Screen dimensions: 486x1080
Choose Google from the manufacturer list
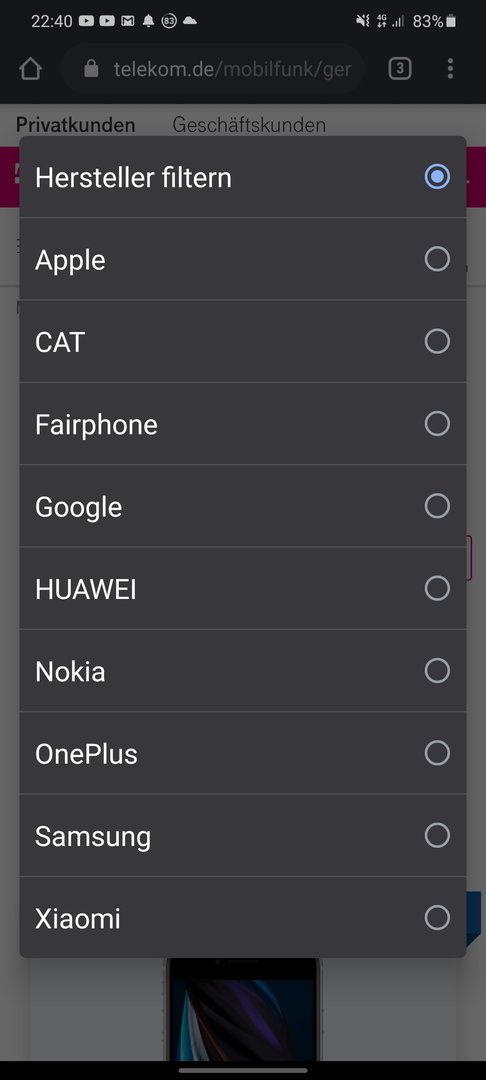pos(243,506)
